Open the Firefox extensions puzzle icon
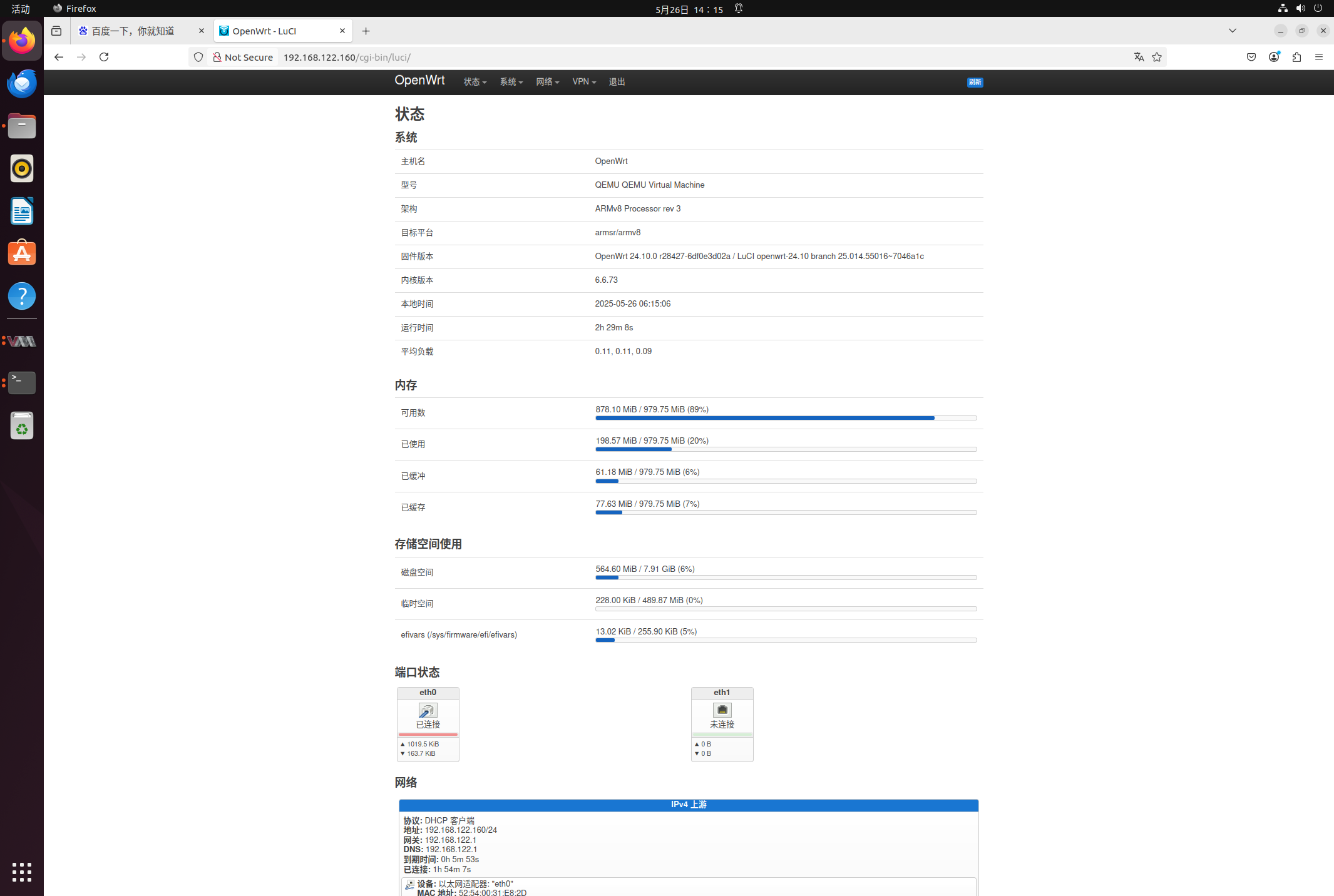Image resolution: width=1334 pixels, height=896 pixels. coord(1296,57)
